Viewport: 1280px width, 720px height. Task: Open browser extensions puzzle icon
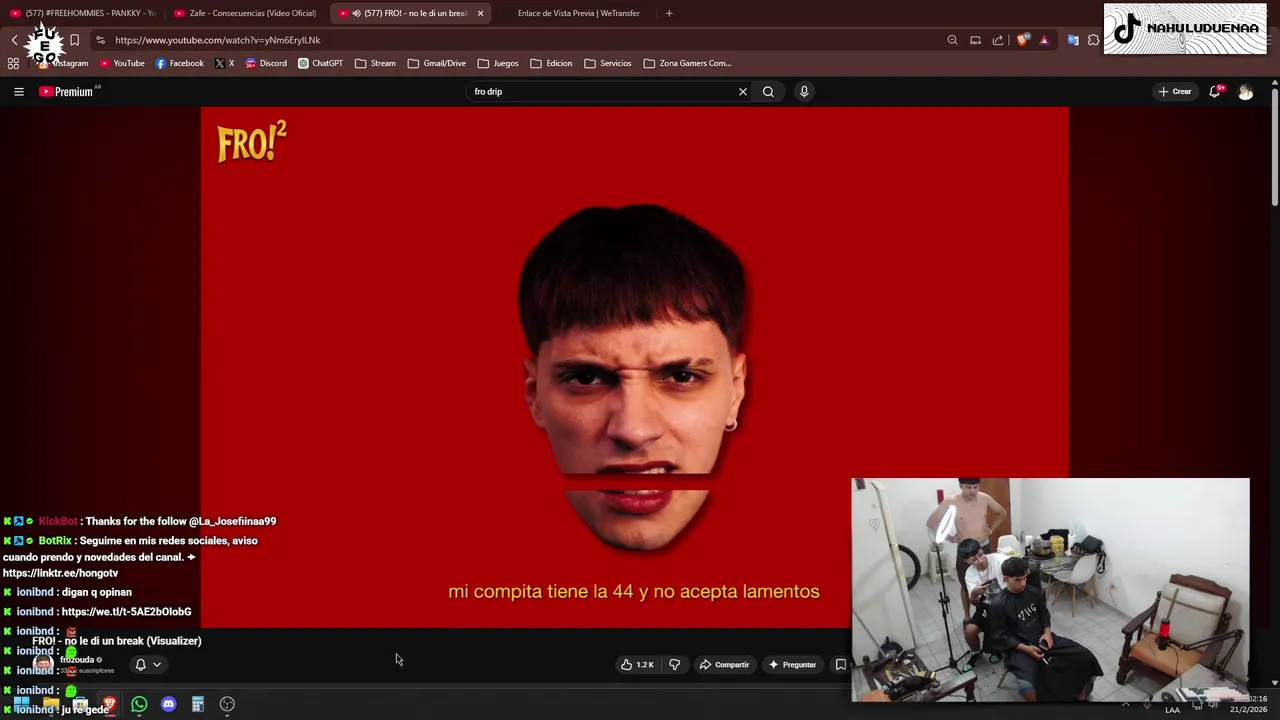pyautogui.click(x=1094, y=40)
